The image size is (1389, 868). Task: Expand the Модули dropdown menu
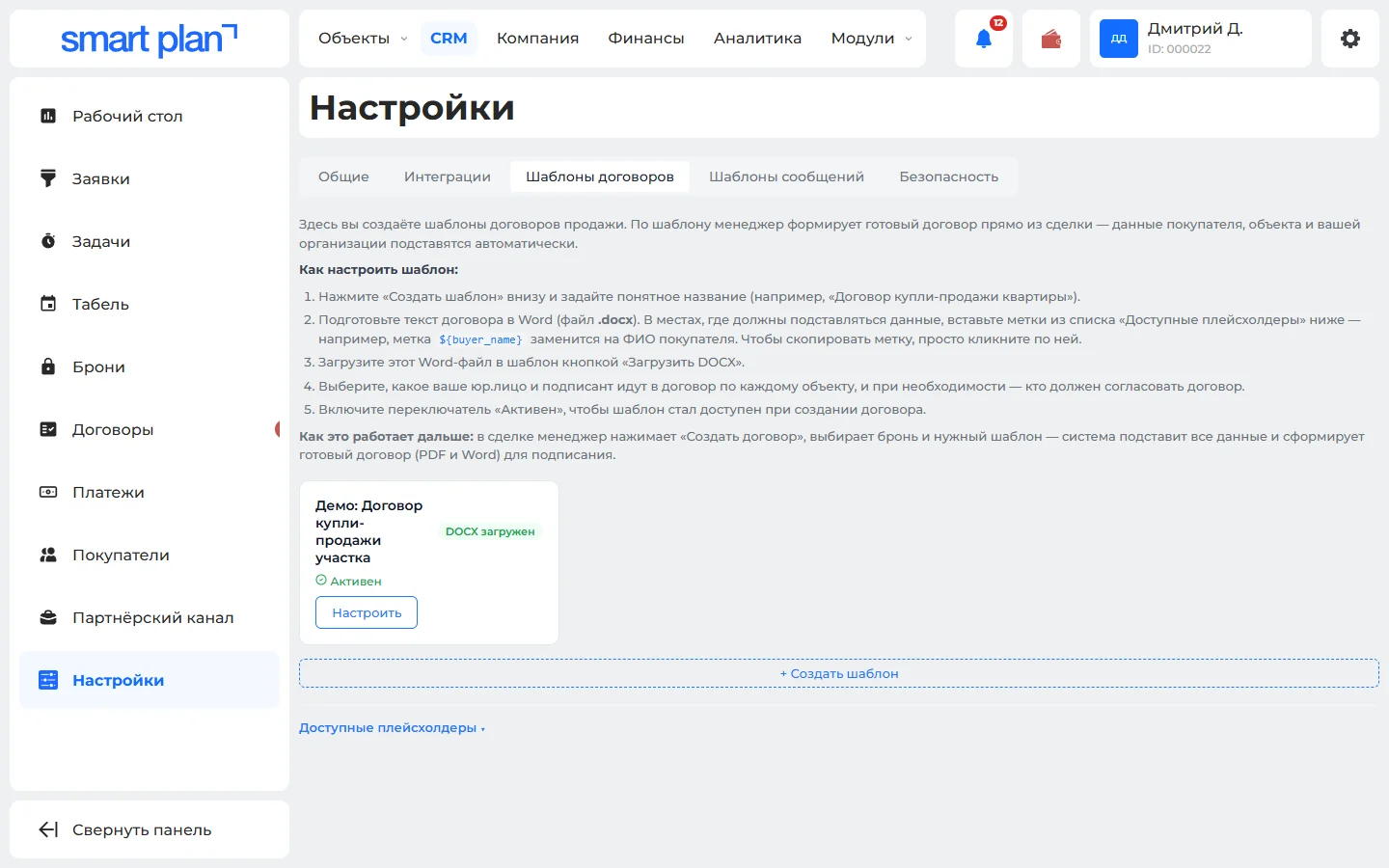click(x=872, y=39)
